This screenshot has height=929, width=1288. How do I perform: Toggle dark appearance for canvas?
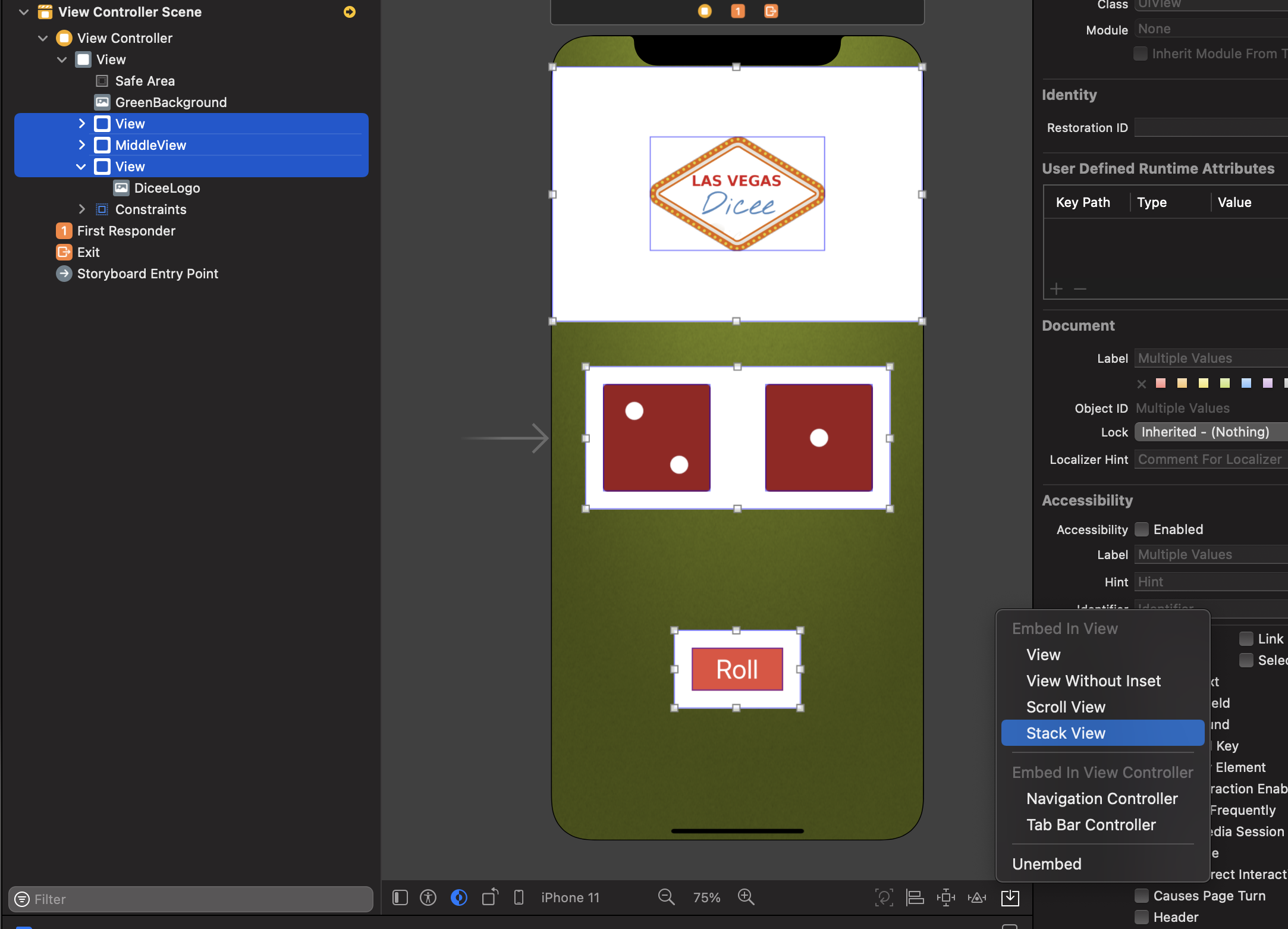click(458, 897)
